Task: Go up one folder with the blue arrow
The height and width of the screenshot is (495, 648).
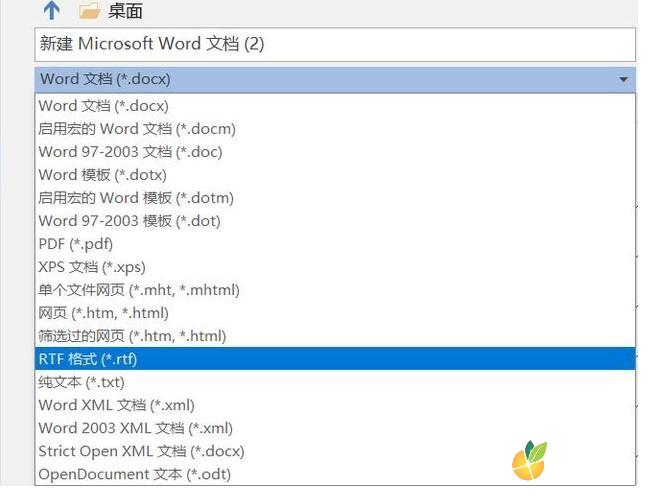Action: tap(52, 10)
